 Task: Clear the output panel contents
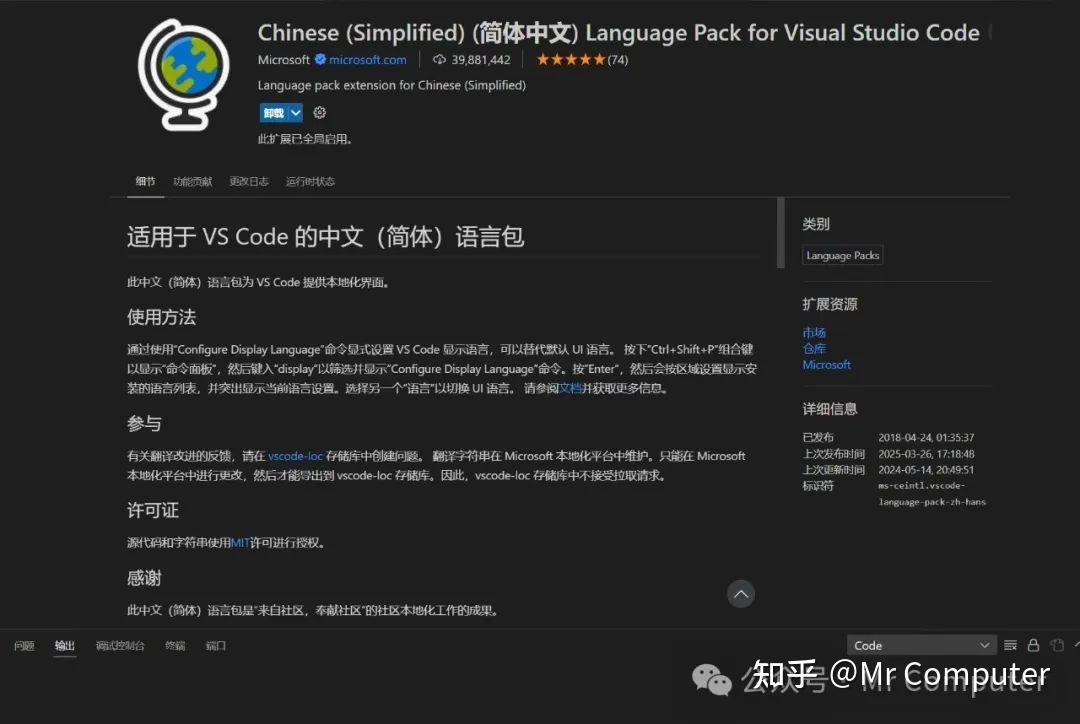(x=1009, y=644)
